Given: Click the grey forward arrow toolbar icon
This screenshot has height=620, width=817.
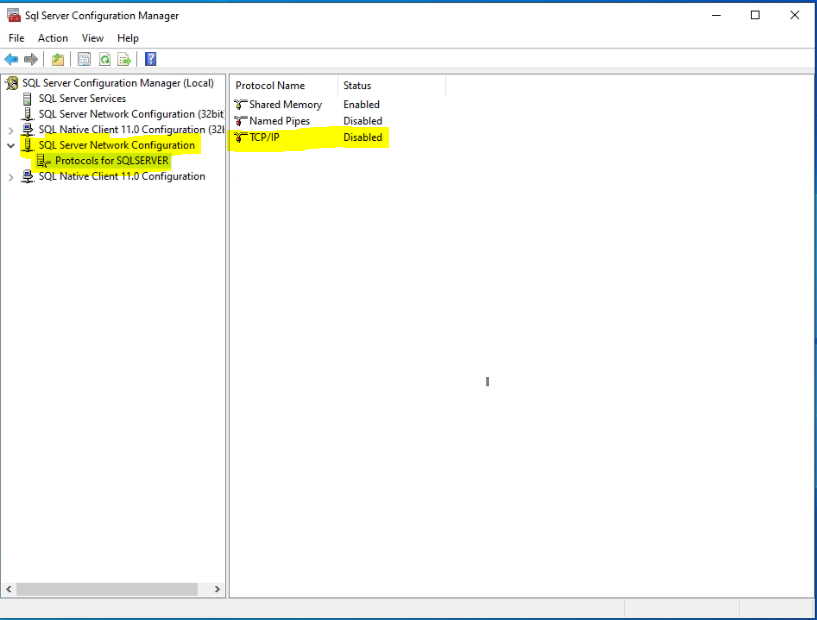Looking at the screenshot, I should 31,59.
